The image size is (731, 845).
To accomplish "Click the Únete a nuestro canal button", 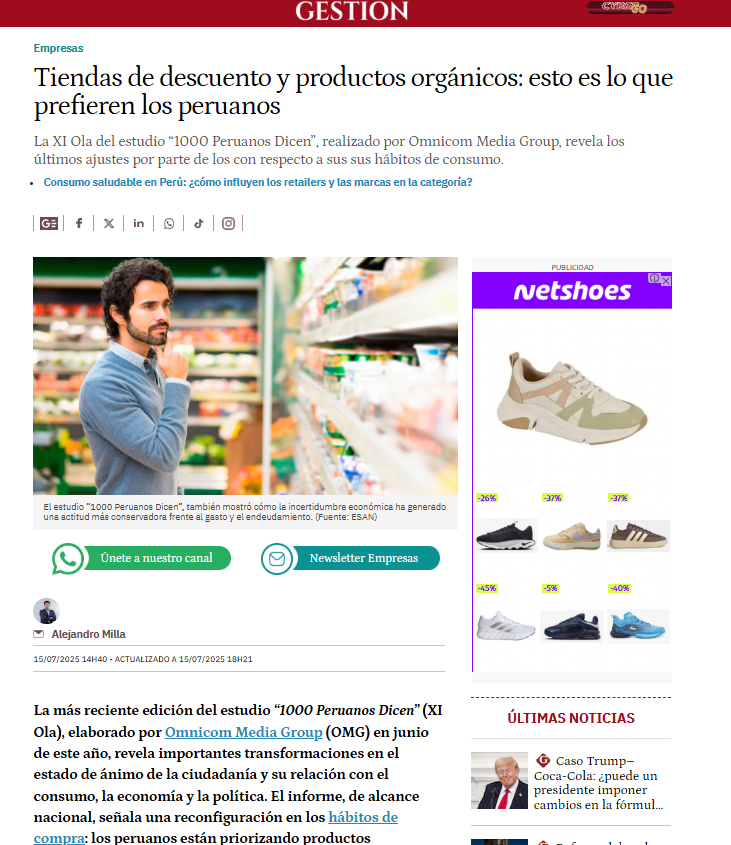I will (x=141, y=558).
